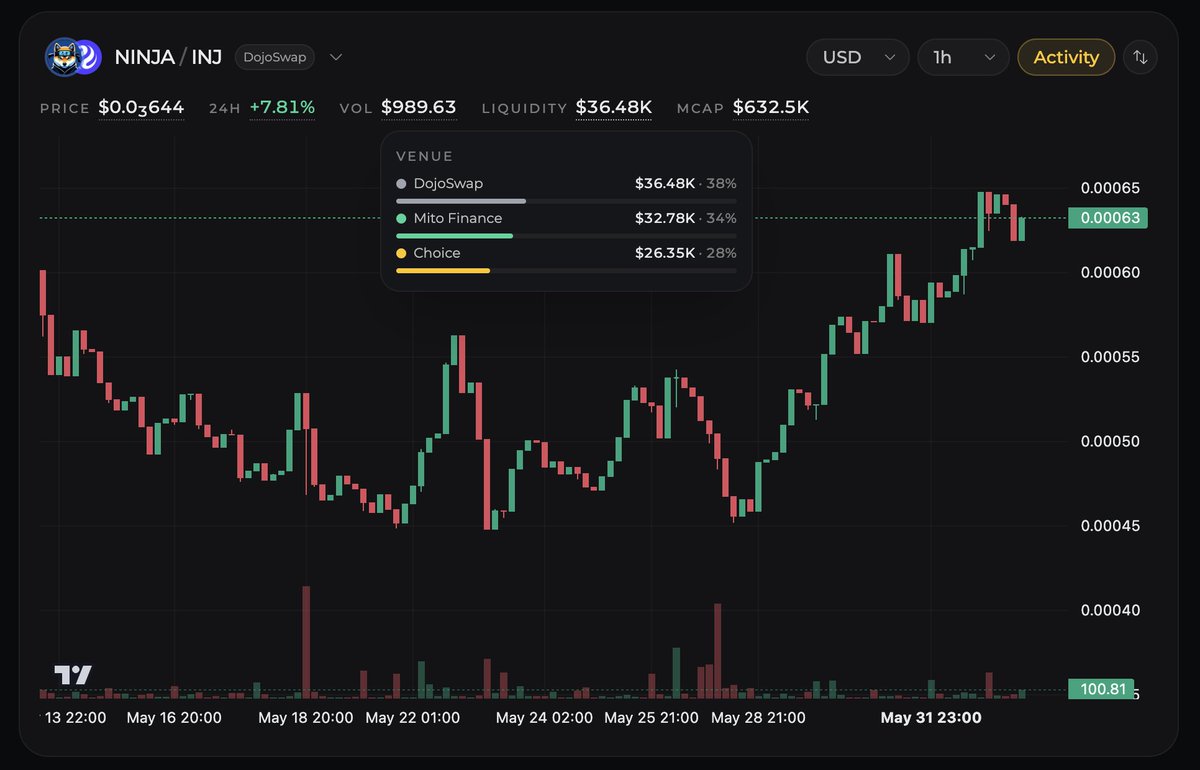This screenshot has height=770, width=1200.
Task: Click the volume value $989.63
Action: click(x=419, y=107)
